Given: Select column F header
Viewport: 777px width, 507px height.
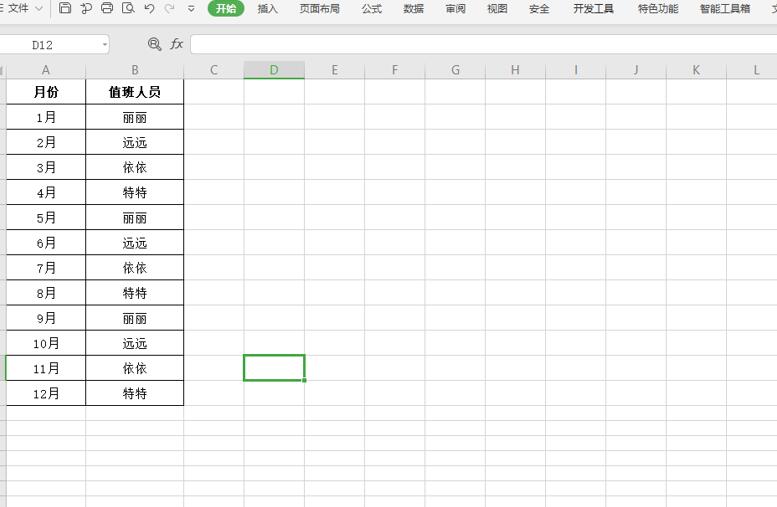Looking at the screenshot, I should 394,70.
